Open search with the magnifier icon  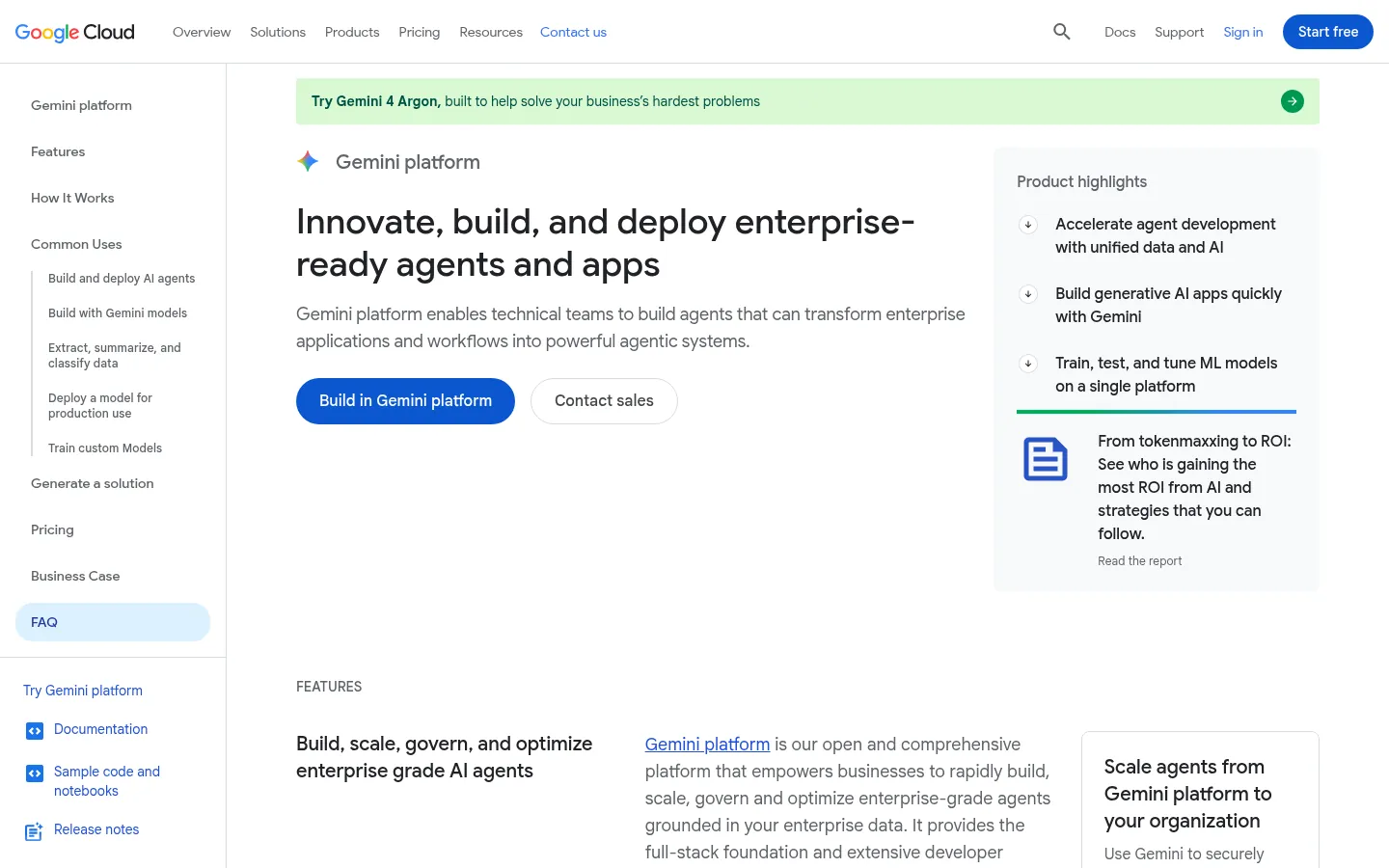pyautogui.click(x=1062, y=32)
